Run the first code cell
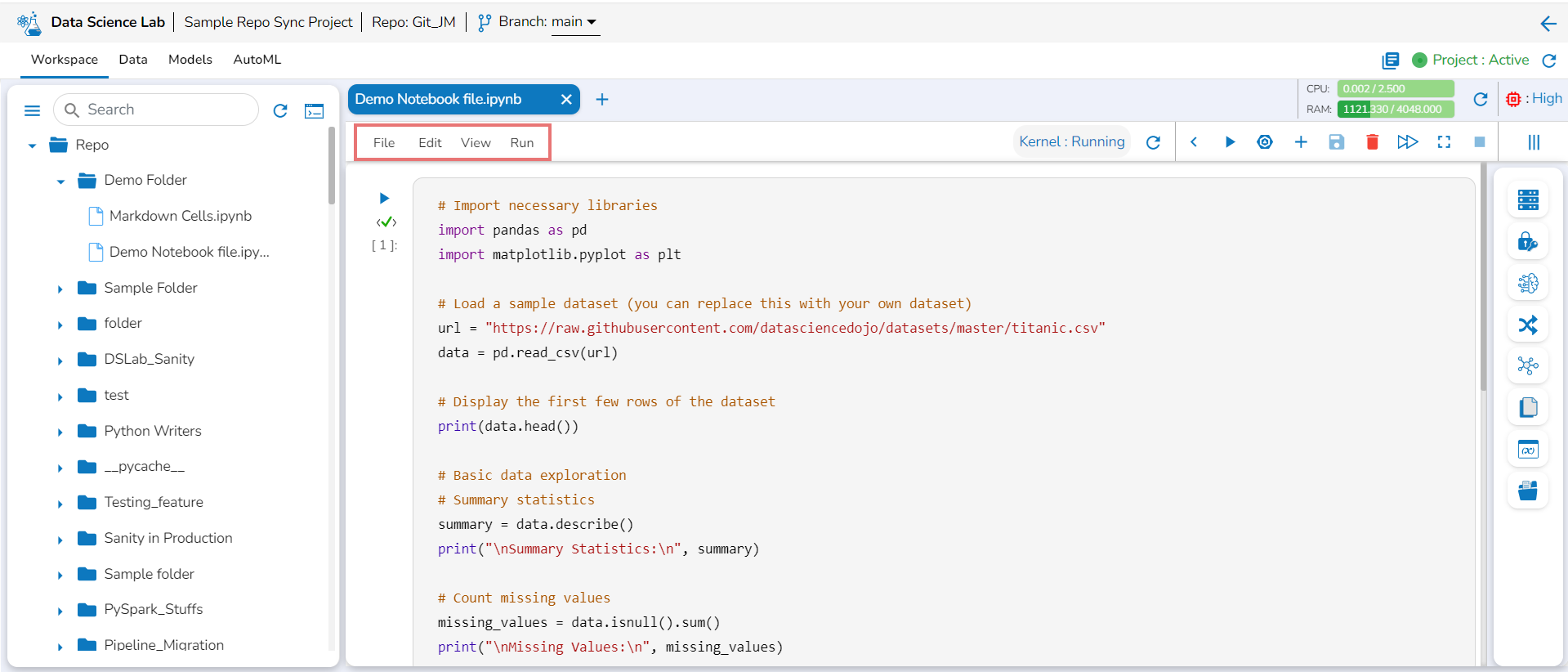The image size is (1568, 672). [384, 198]
